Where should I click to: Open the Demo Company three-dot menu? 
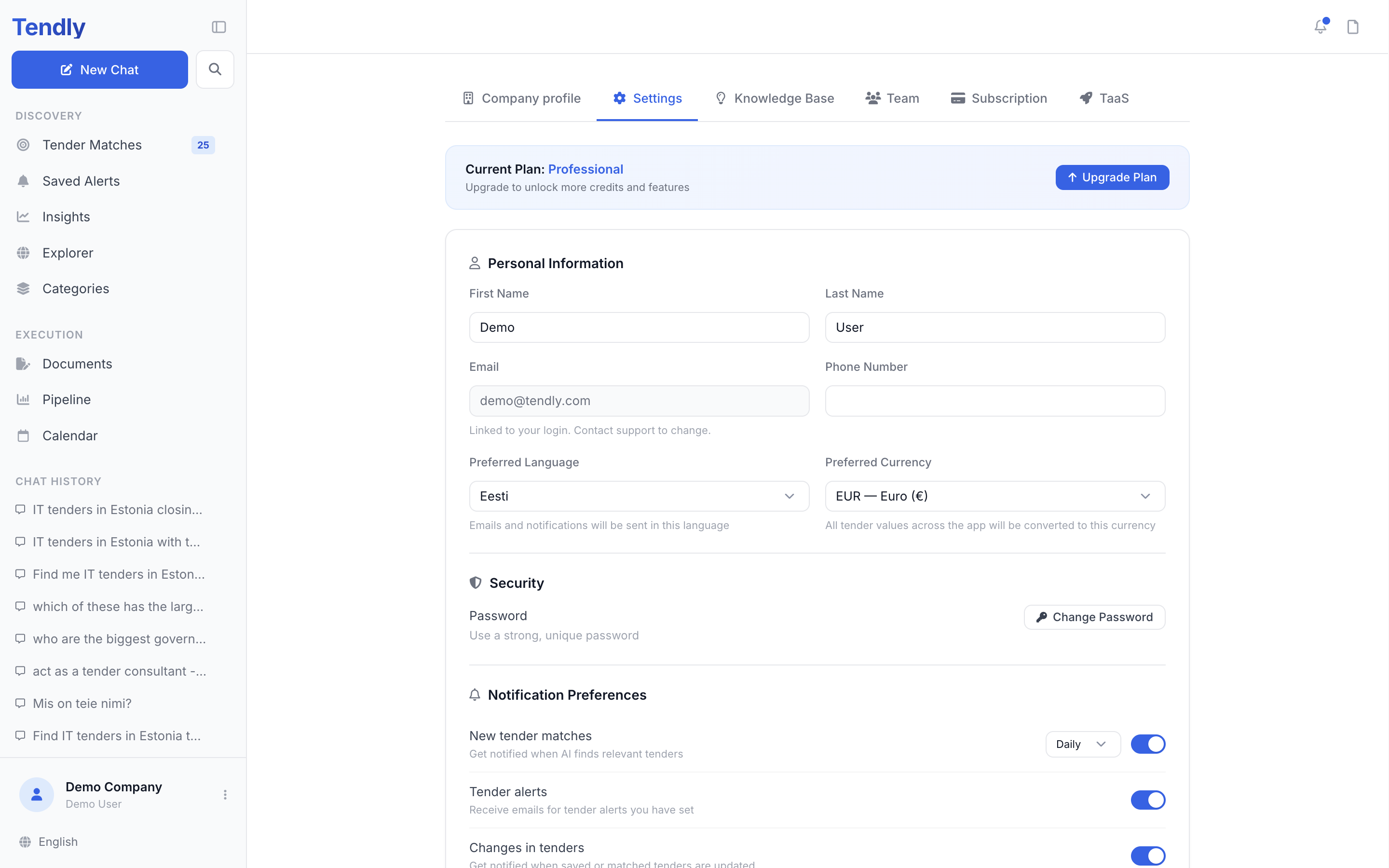(x=225, y=795)
